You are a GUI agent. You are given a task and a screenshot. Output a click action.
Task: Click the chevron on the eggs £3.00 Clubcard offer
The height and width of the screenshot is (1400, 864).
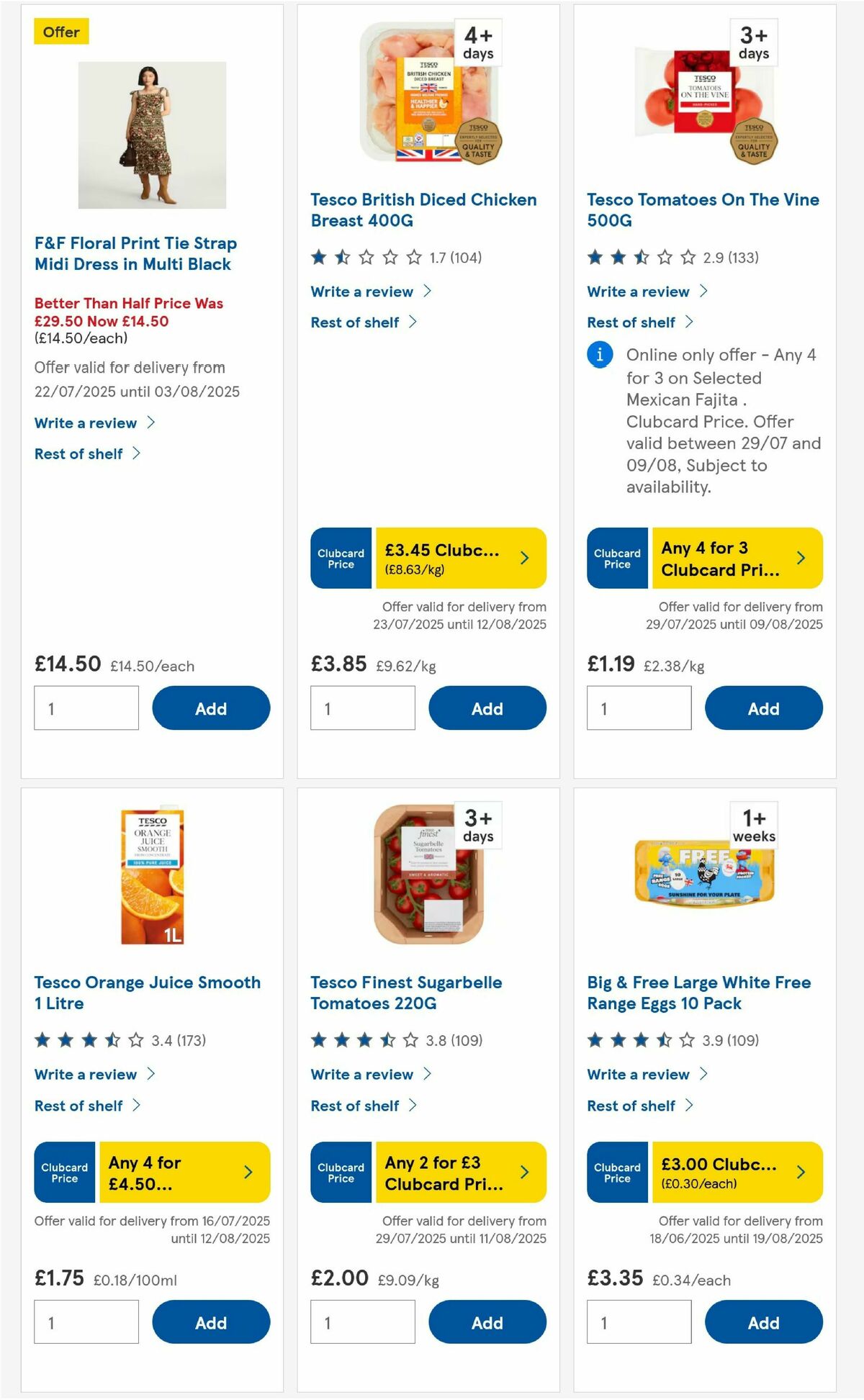coord(801,1172)
